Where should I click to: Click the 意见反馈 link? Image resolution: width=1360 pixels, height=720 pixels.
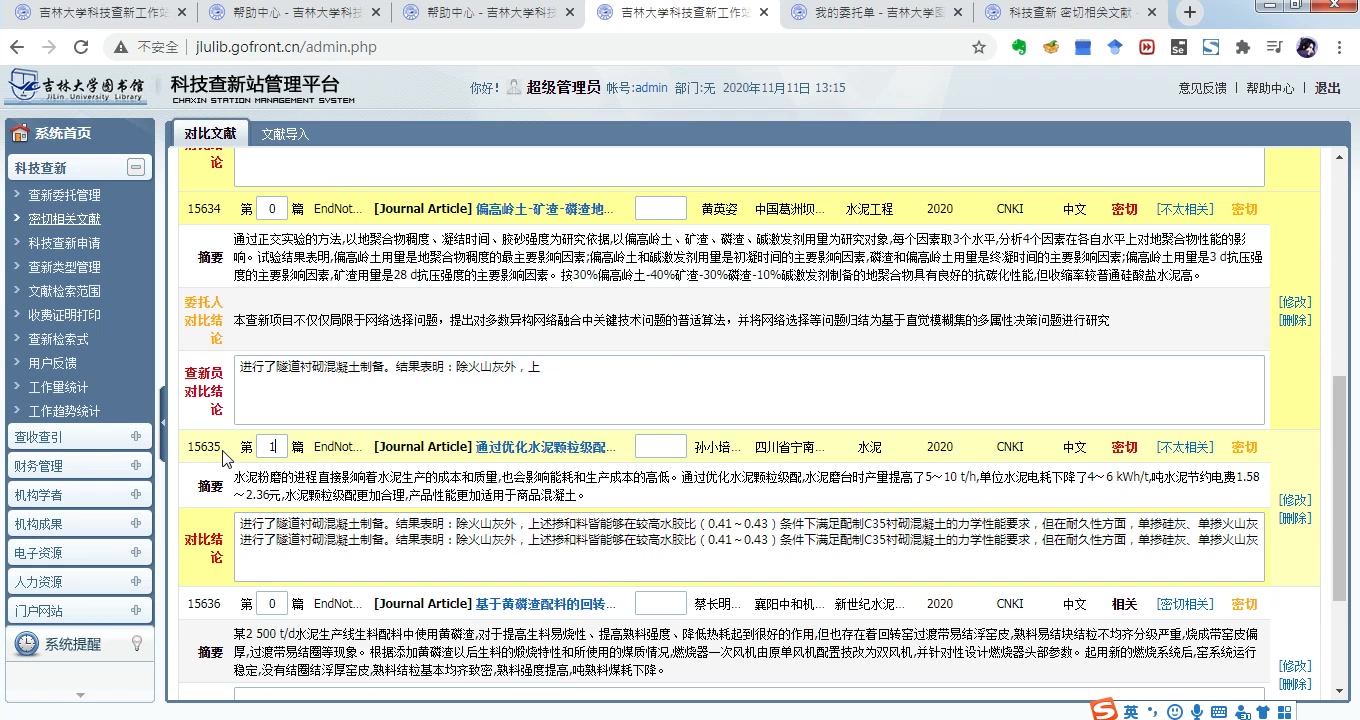1202,88
